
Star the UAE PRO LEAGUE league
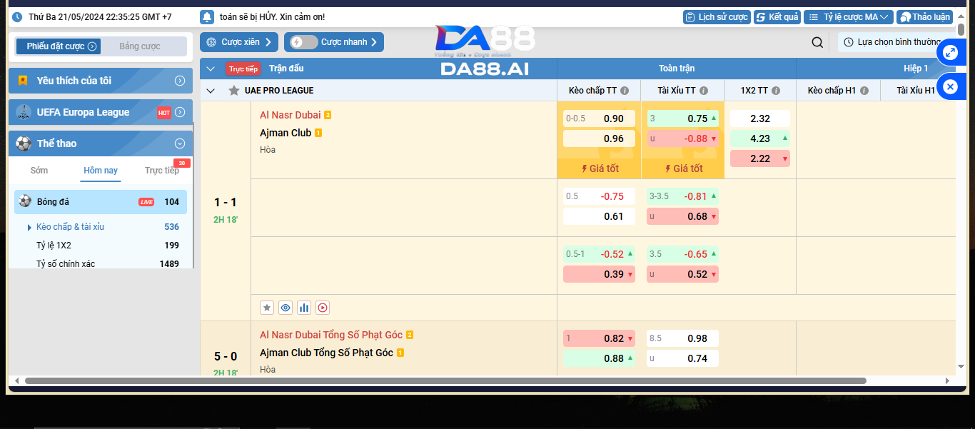click(234, 91)
